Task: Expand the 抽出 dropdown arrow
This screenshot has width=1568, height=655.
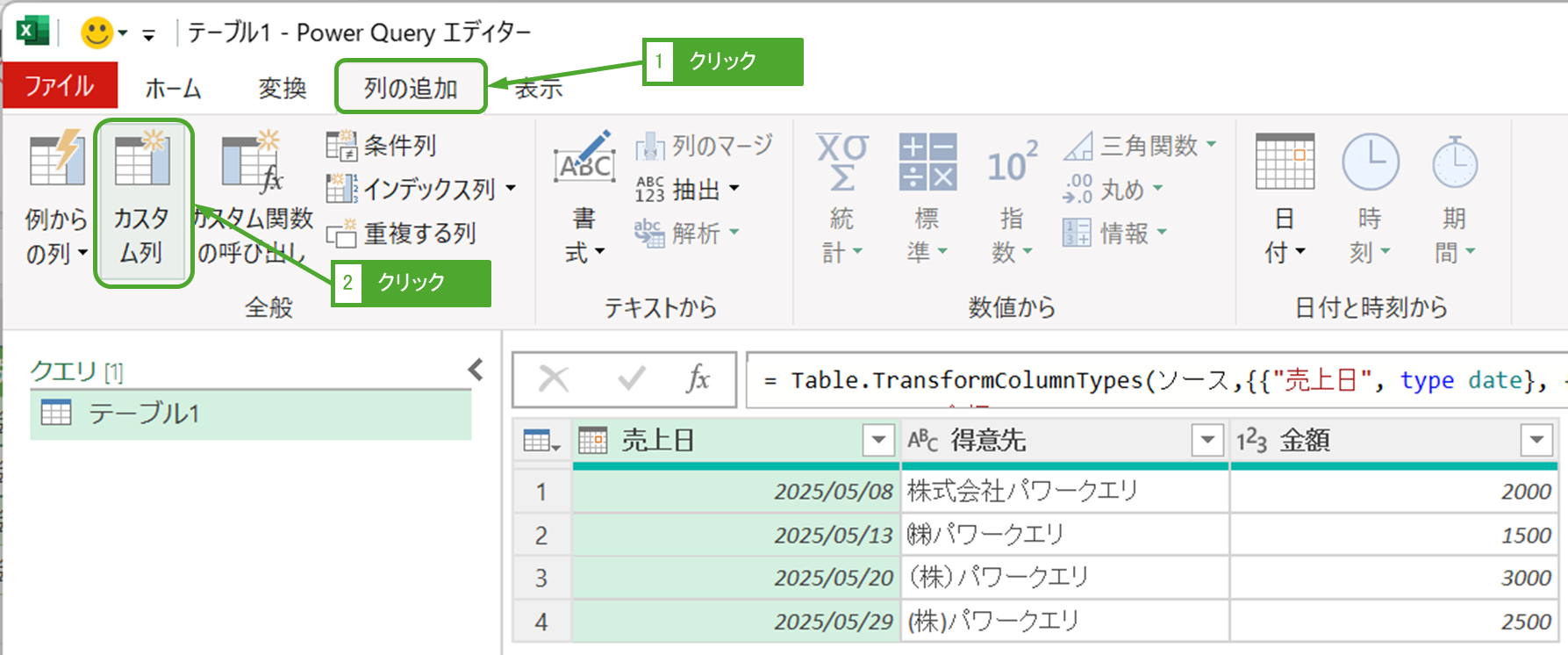Action: pyautogui.click(x=734, y=188)
